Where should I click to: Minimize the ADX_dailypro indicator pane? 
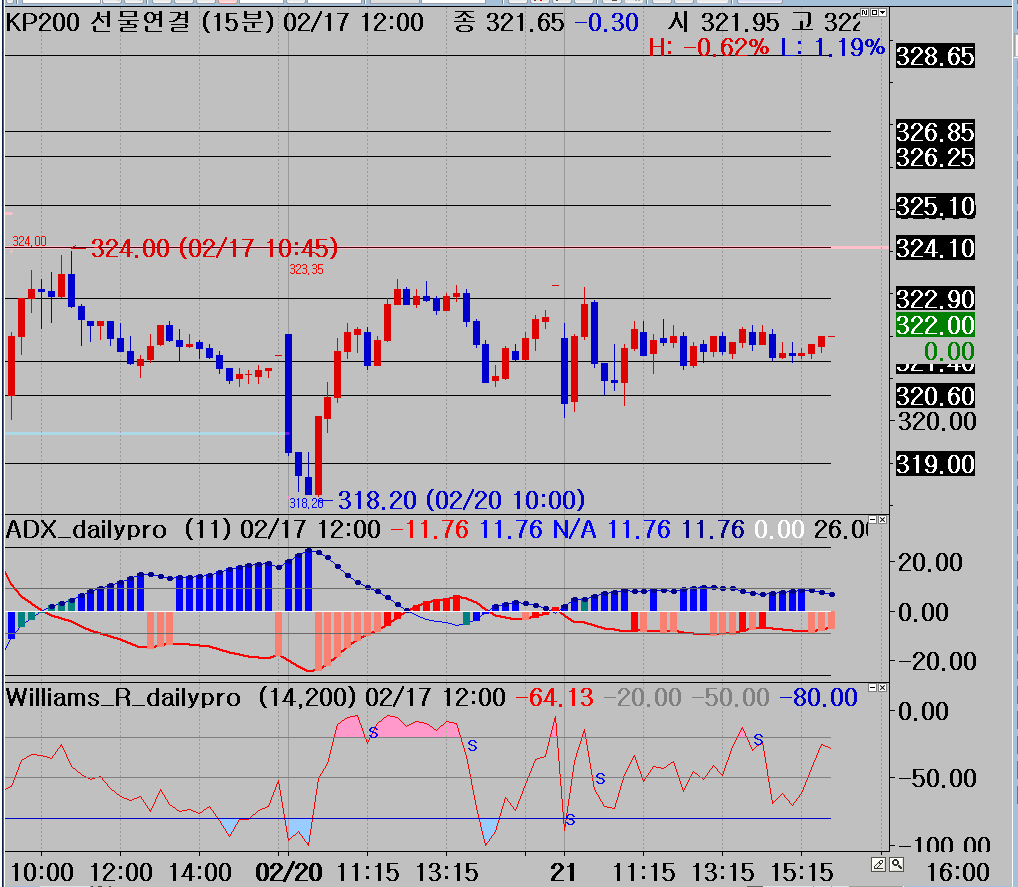point(873,520)
